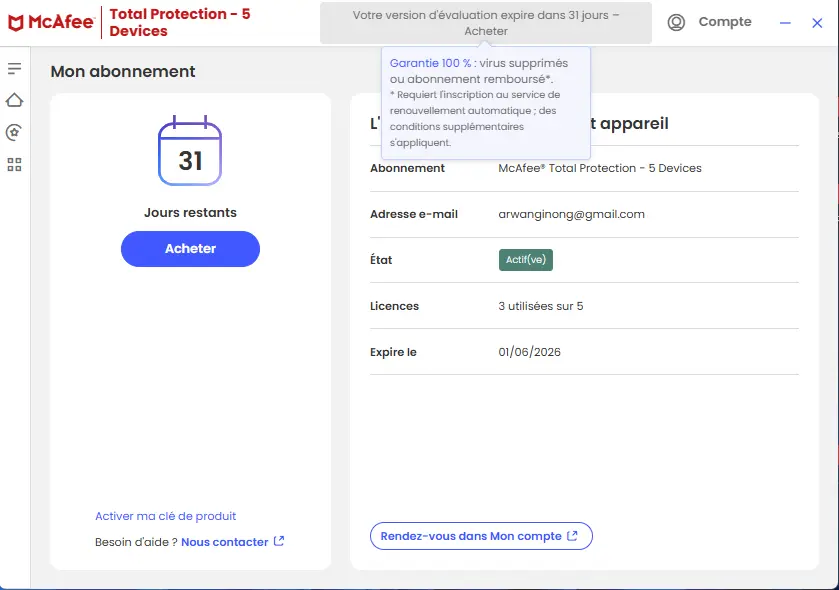Click the text 3 utilisées sur 5

(x=541, y=306)
